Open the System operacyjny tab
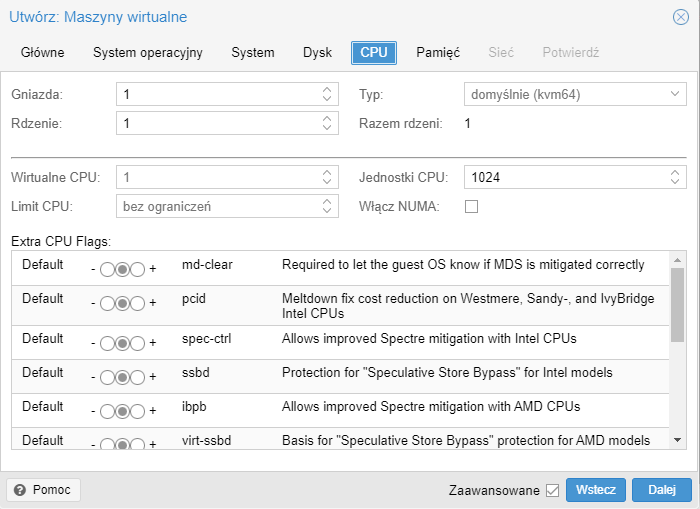 148,52
